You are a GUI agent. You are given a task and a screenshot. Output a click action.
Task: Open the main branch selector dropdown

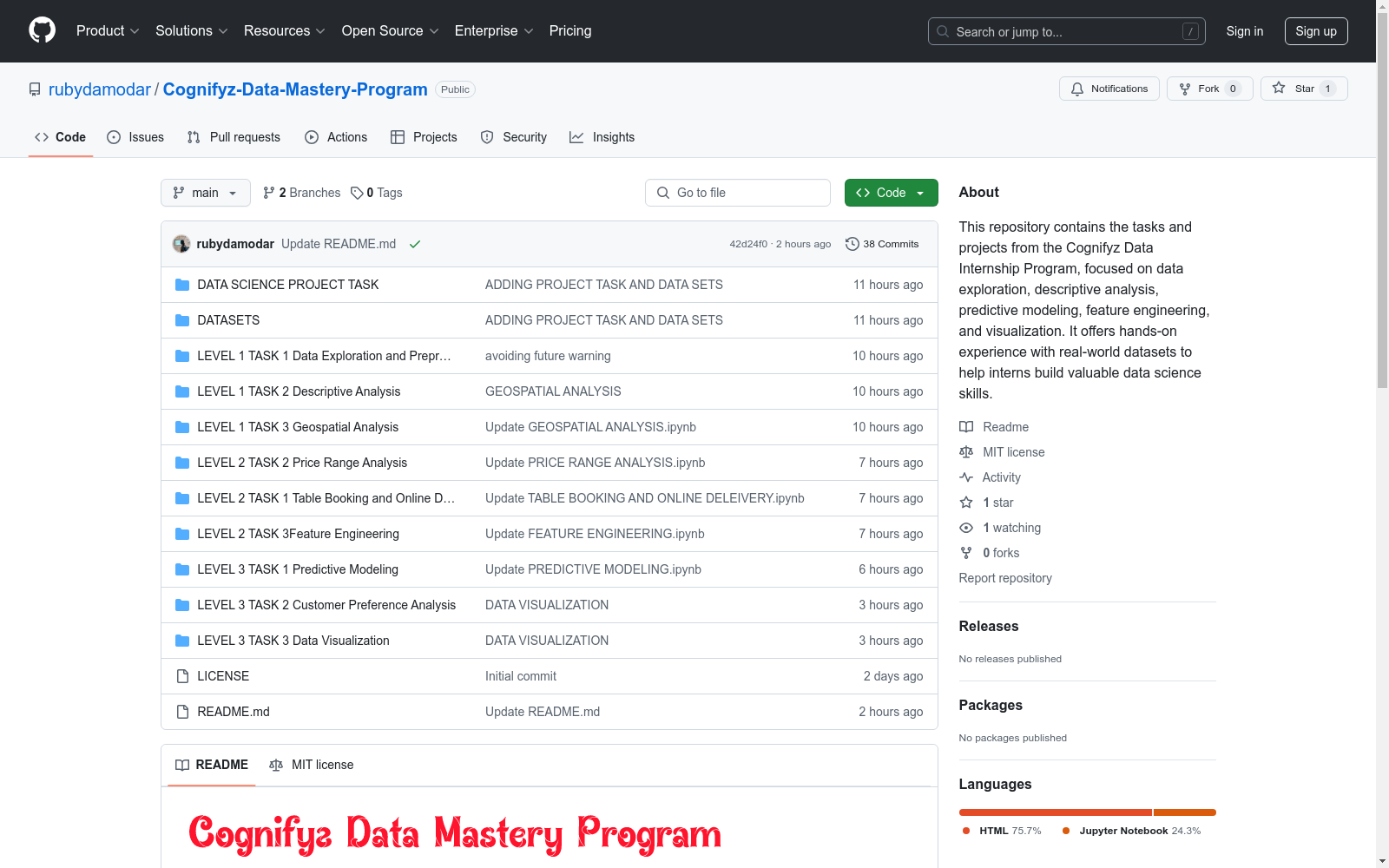tap(206, 193)
